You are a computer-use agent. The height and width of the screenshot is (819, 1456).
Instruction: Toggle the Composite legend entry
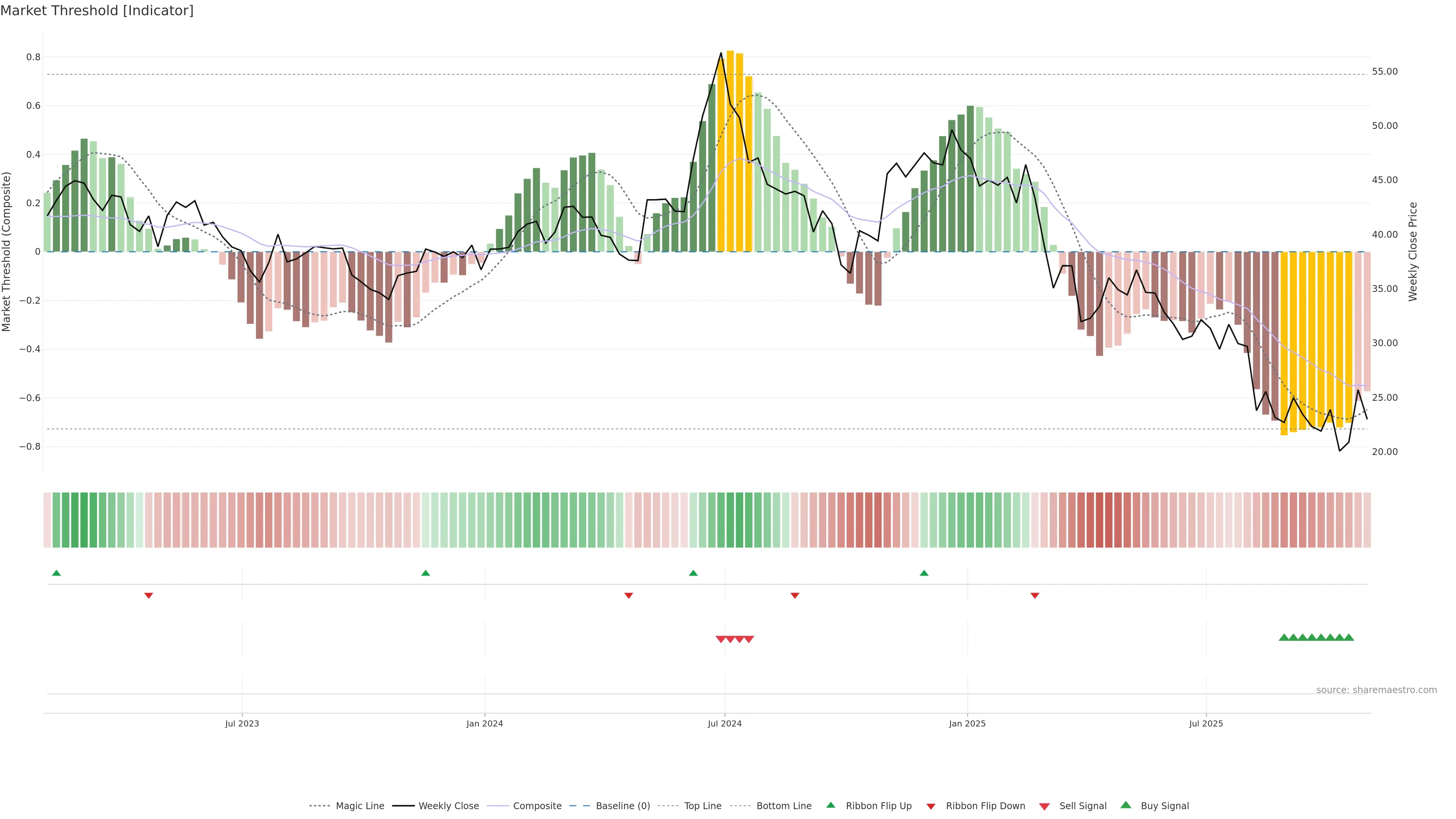(537, 805)
